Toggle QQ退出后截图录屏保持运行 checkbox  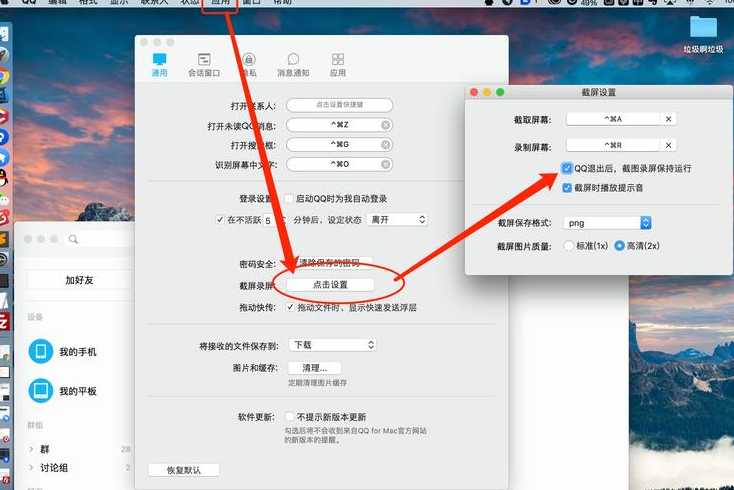click(567, 168)
